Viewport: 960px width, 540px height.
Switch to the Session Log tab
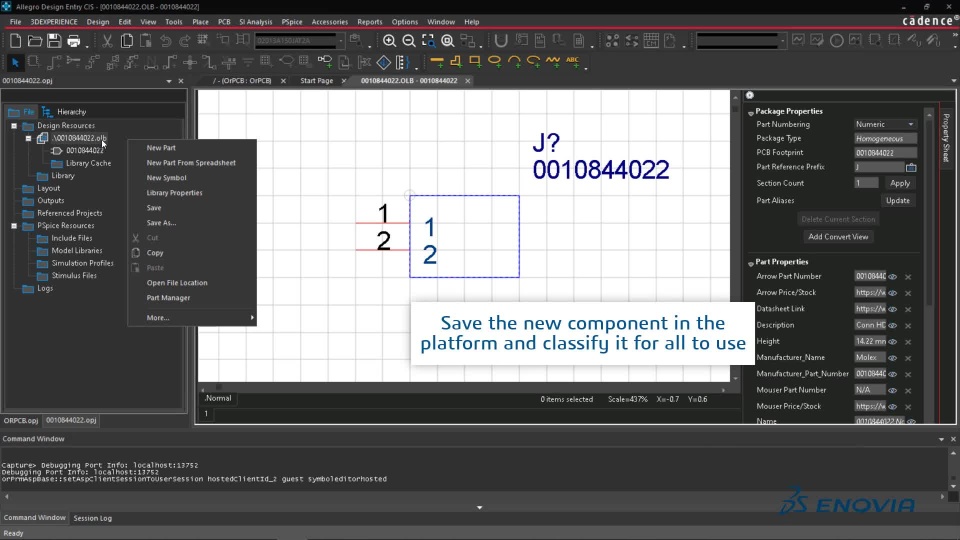click(x=92, y=518)
